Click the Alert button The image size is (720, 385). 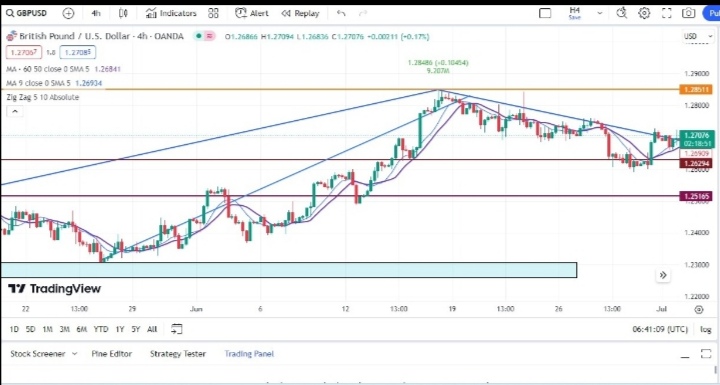click(x=252, y=13)
